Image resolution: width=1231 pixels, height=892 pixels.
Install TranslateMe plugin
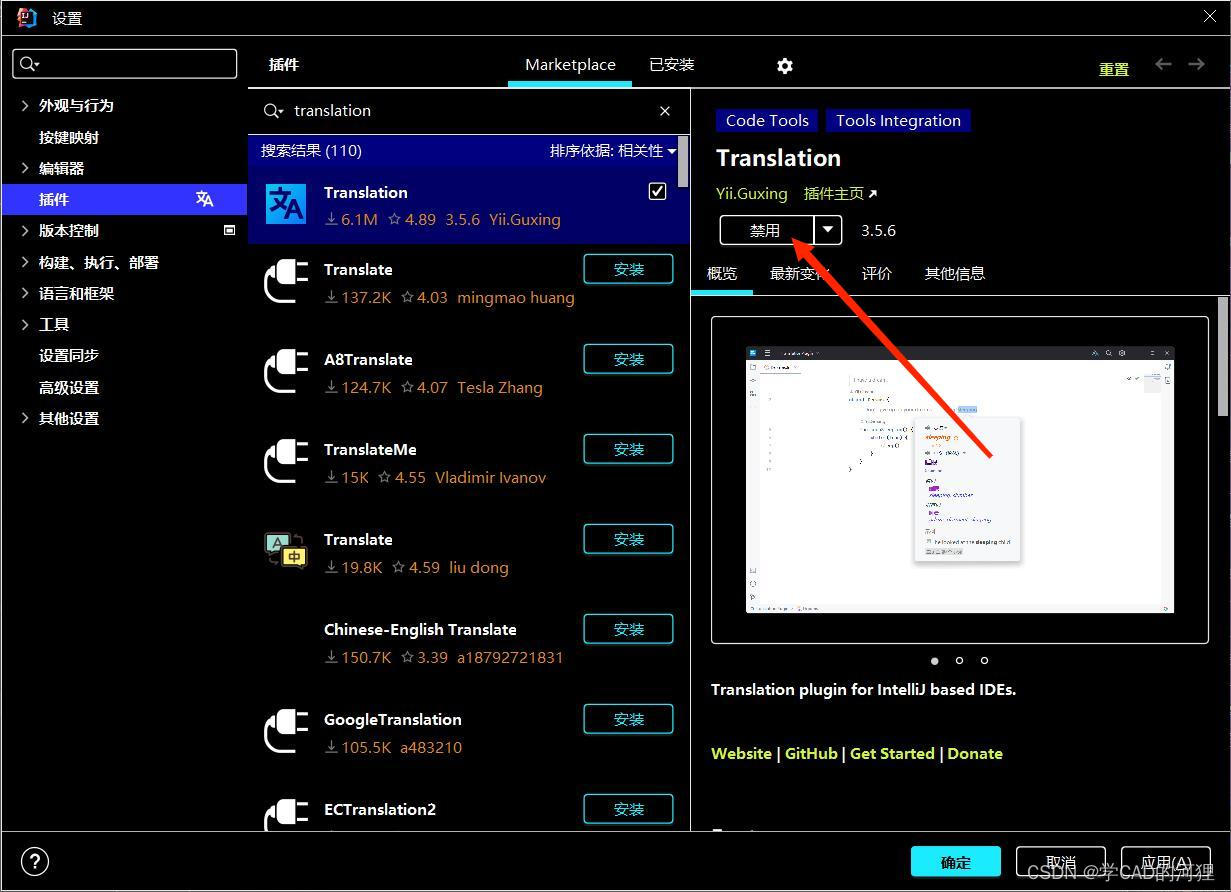(629, 449)
